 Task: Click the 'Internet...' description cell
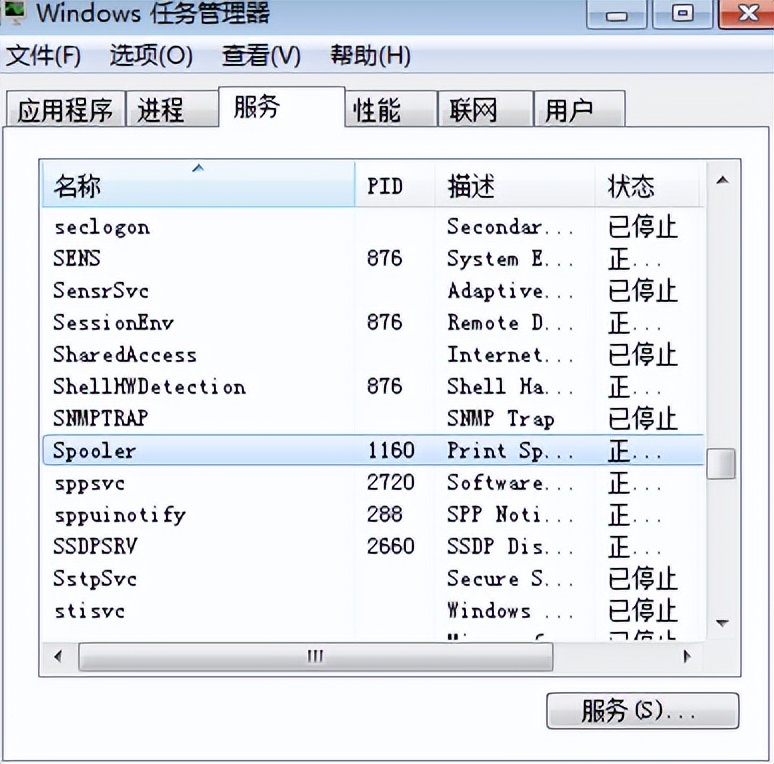510,355
